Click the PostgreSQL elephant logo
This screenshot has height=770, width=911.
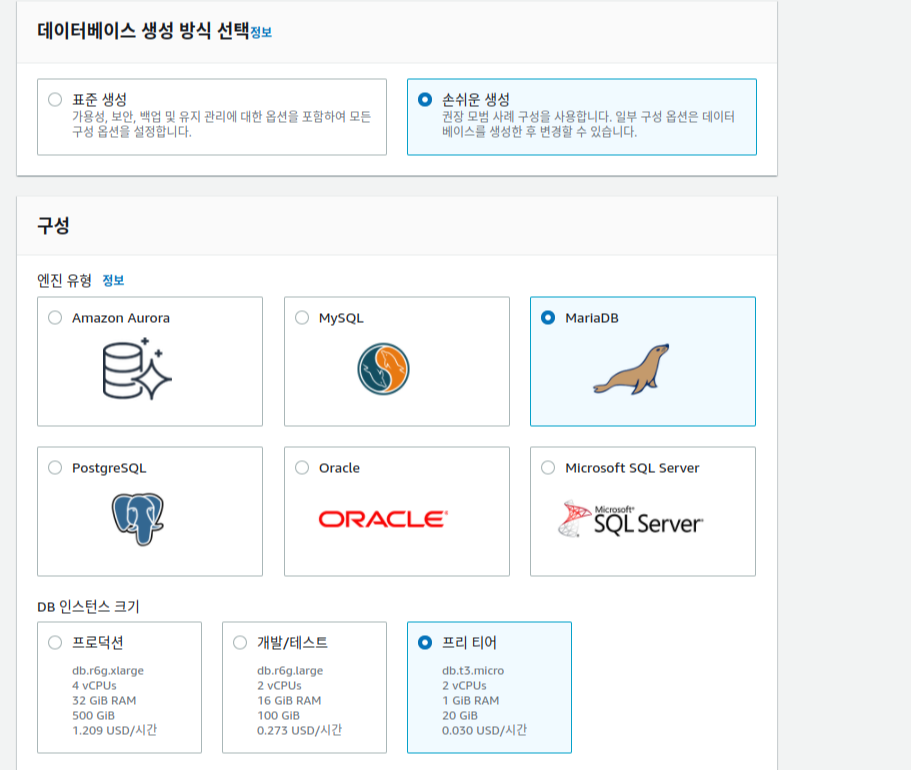point(138,519)
